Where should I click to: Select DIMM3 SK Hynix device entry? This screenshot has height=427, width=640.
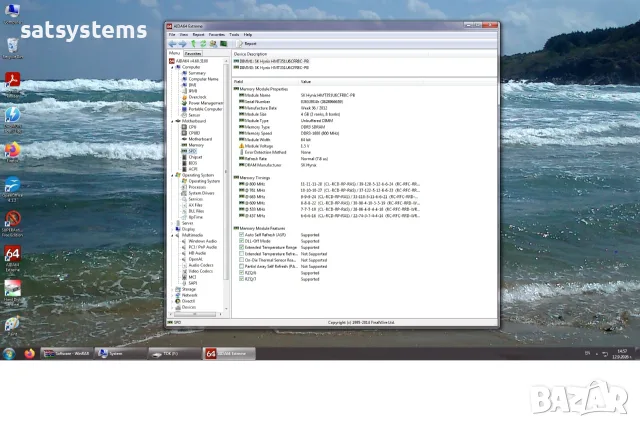[x=271, y=67]
